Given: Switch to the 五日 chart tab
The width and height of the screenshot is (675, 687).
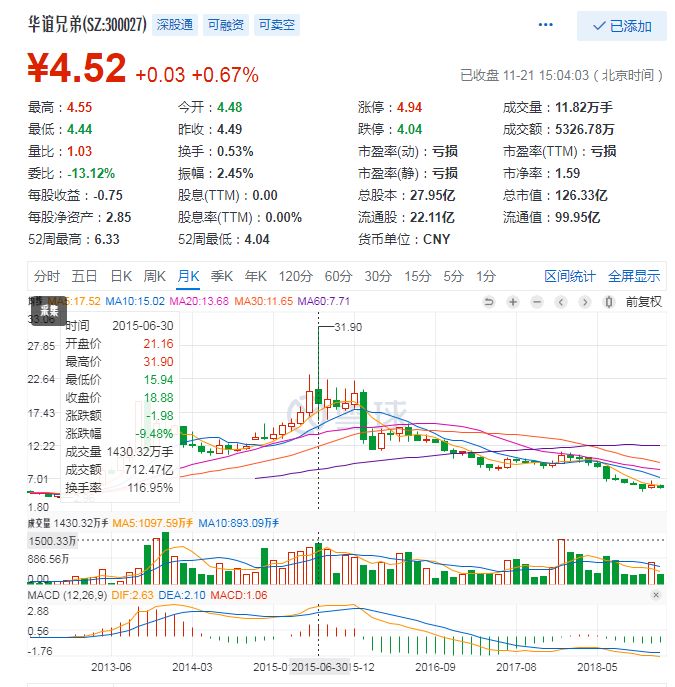Looking at the screenshot, I should coord(84,276).
